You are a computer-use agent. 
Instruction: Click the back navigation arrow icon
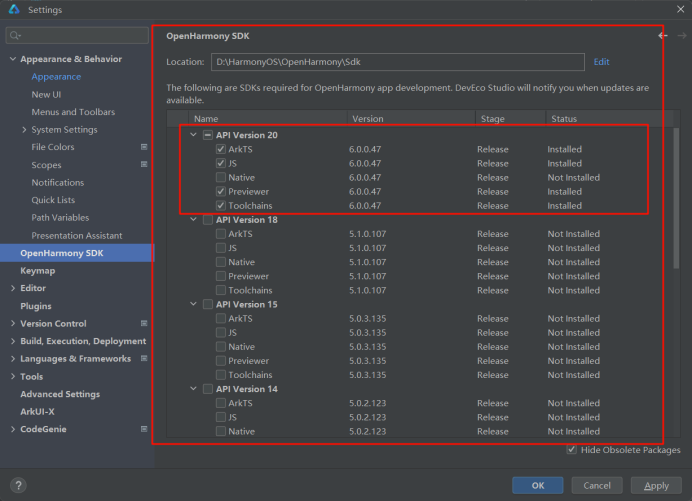tap(662, 36)
